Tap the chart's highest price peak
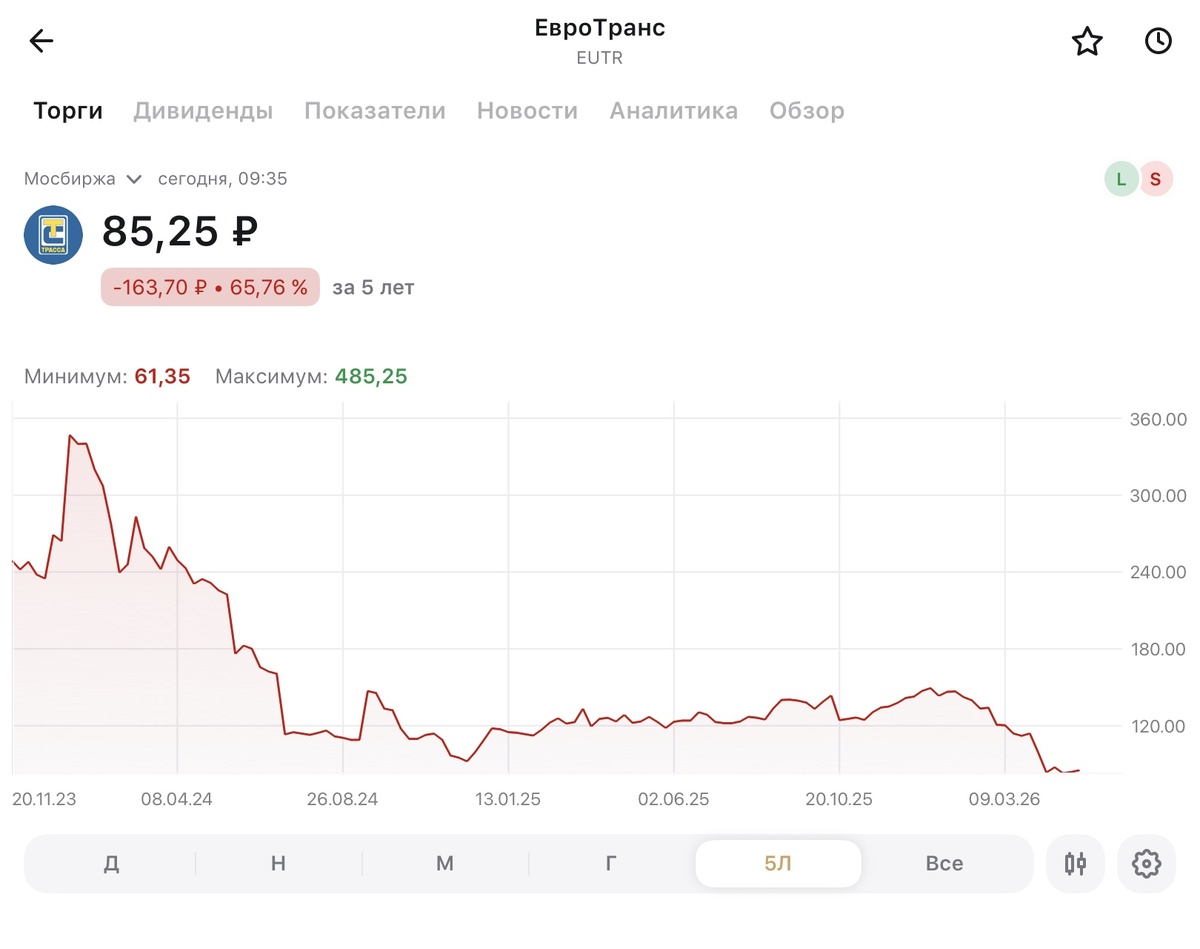 [70, 436]
